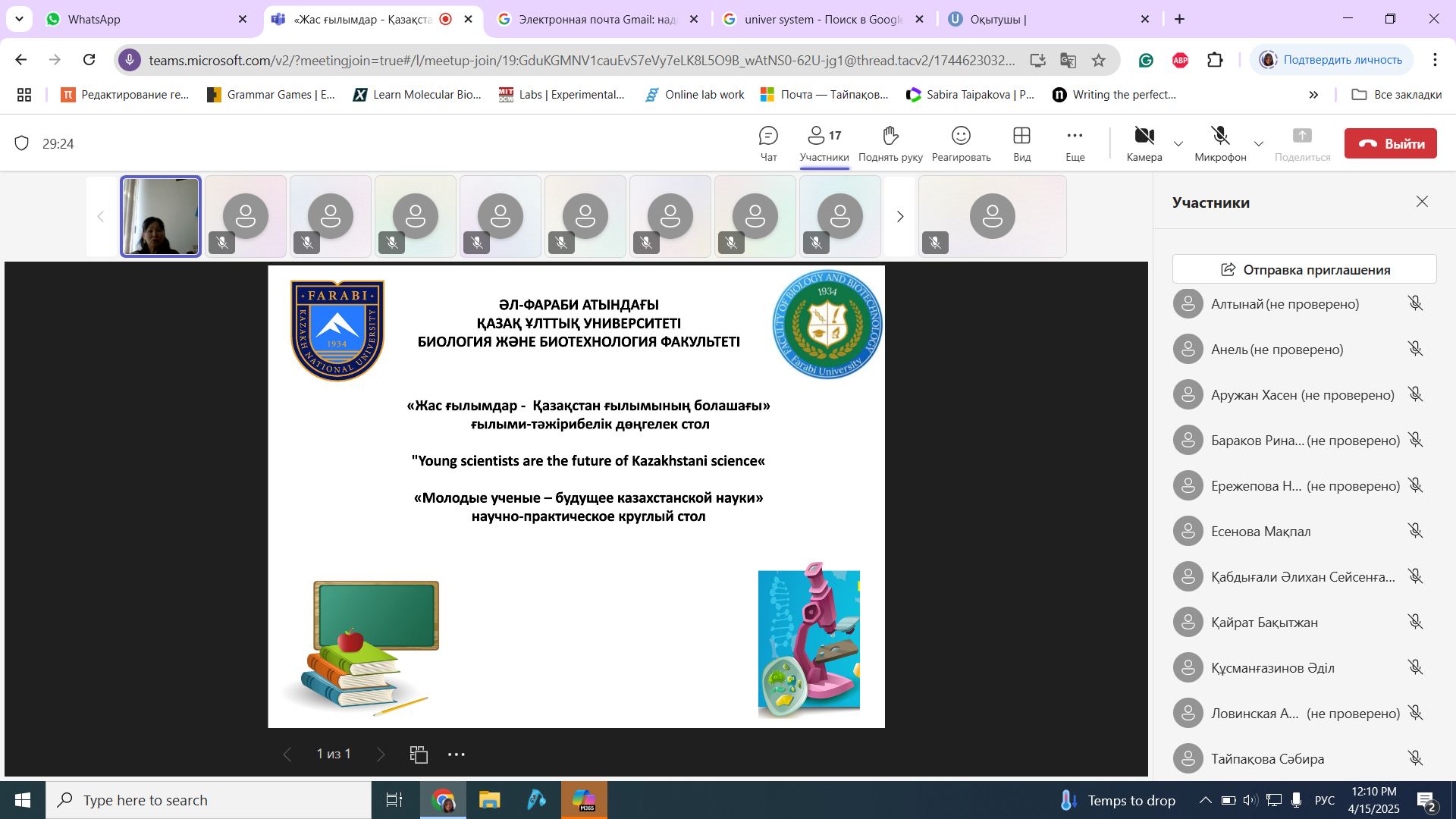
Task: Open the React emoji menu
Action: point(961,143)
